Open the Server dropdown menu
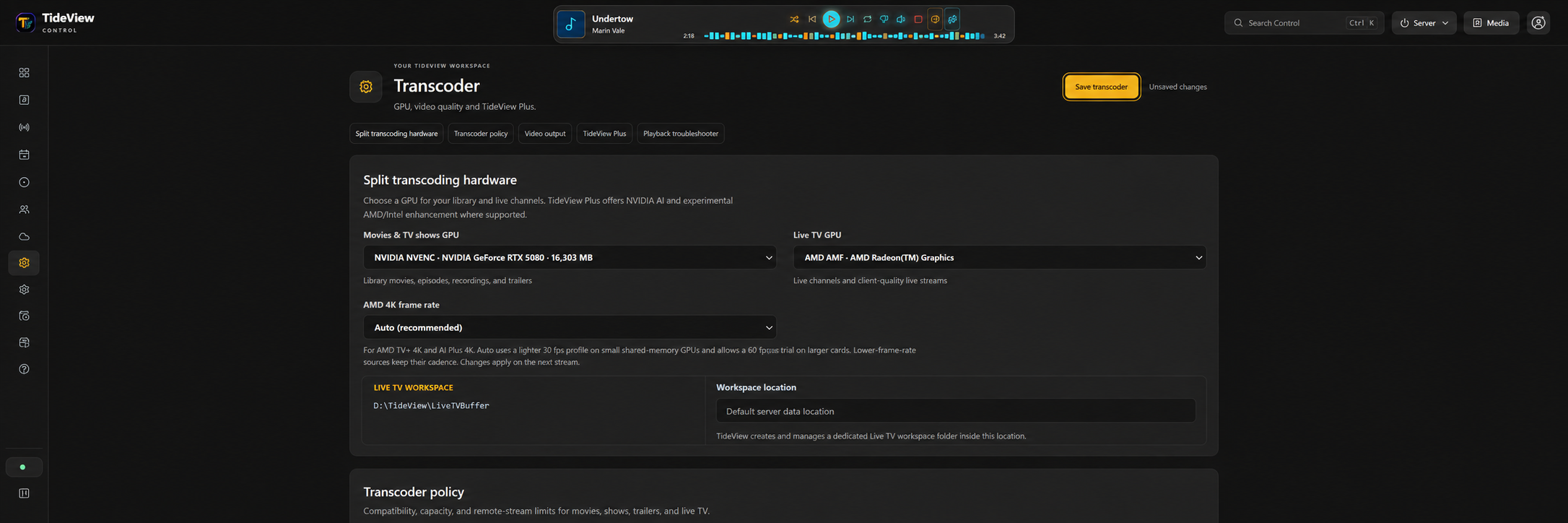 tap(1424, 23)
